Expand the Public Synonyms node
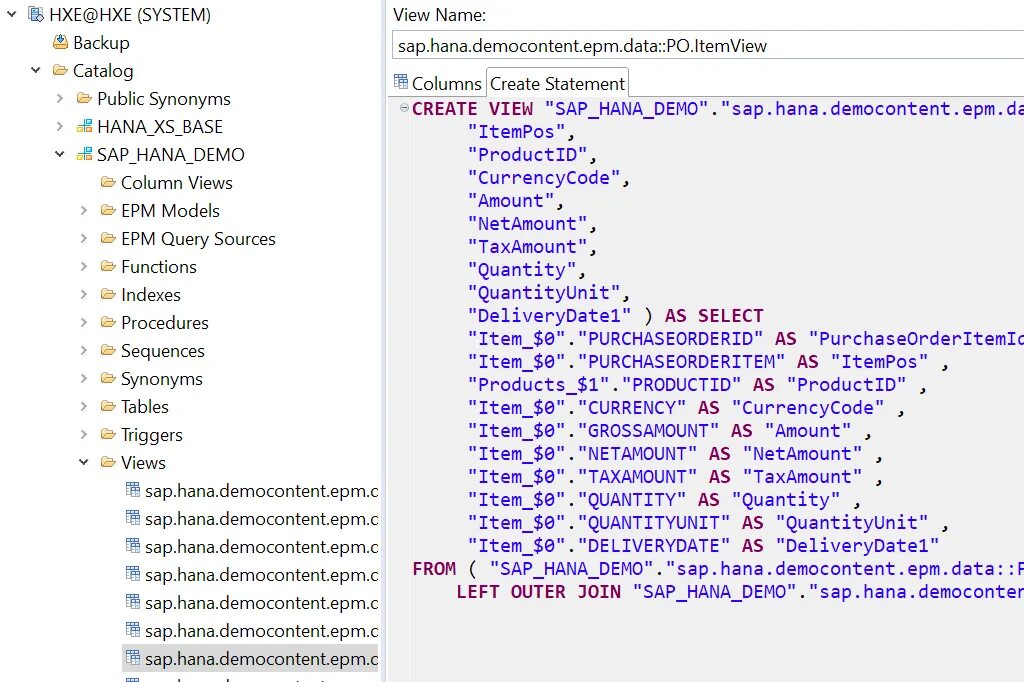1024x682 pixels. (60, 99)
